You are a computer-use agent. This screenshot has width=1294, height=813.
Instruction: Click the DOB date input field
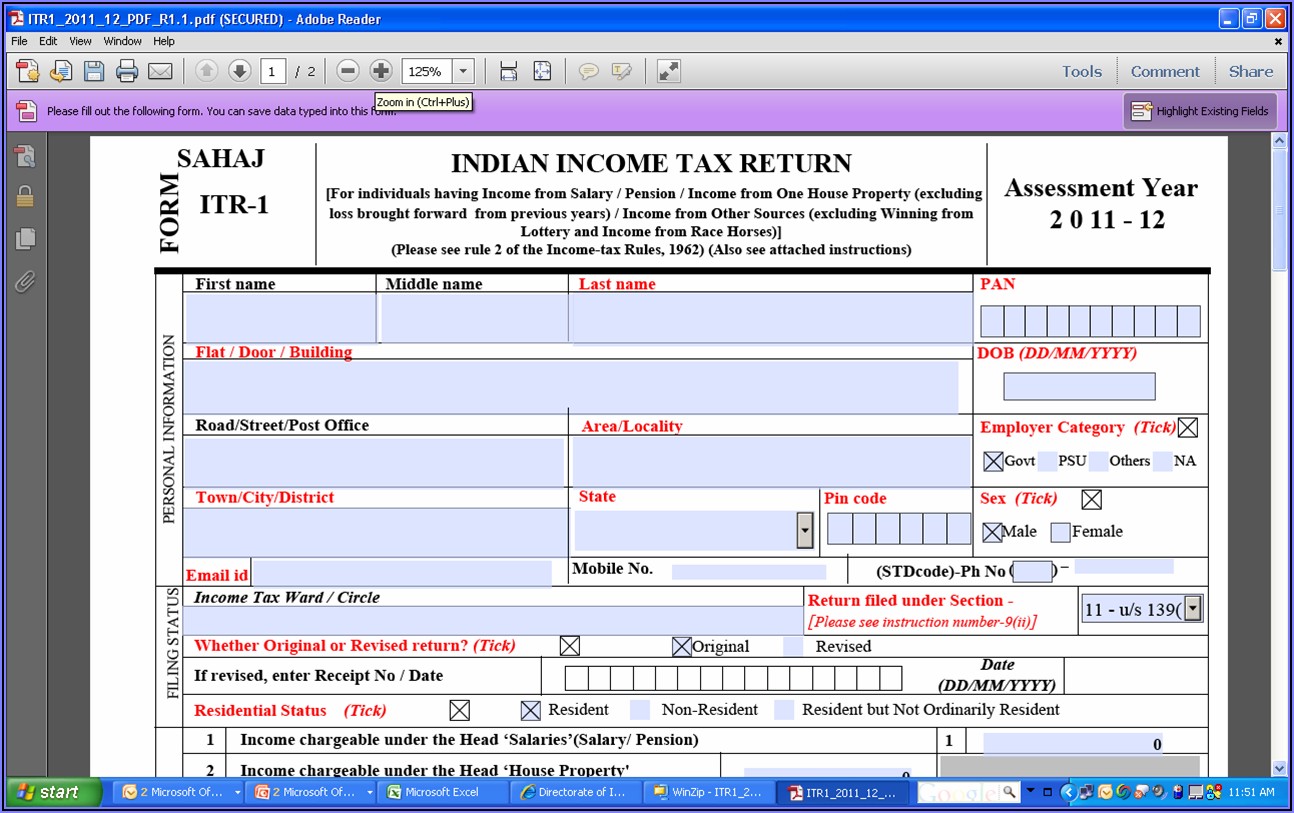pos(1078,386)
